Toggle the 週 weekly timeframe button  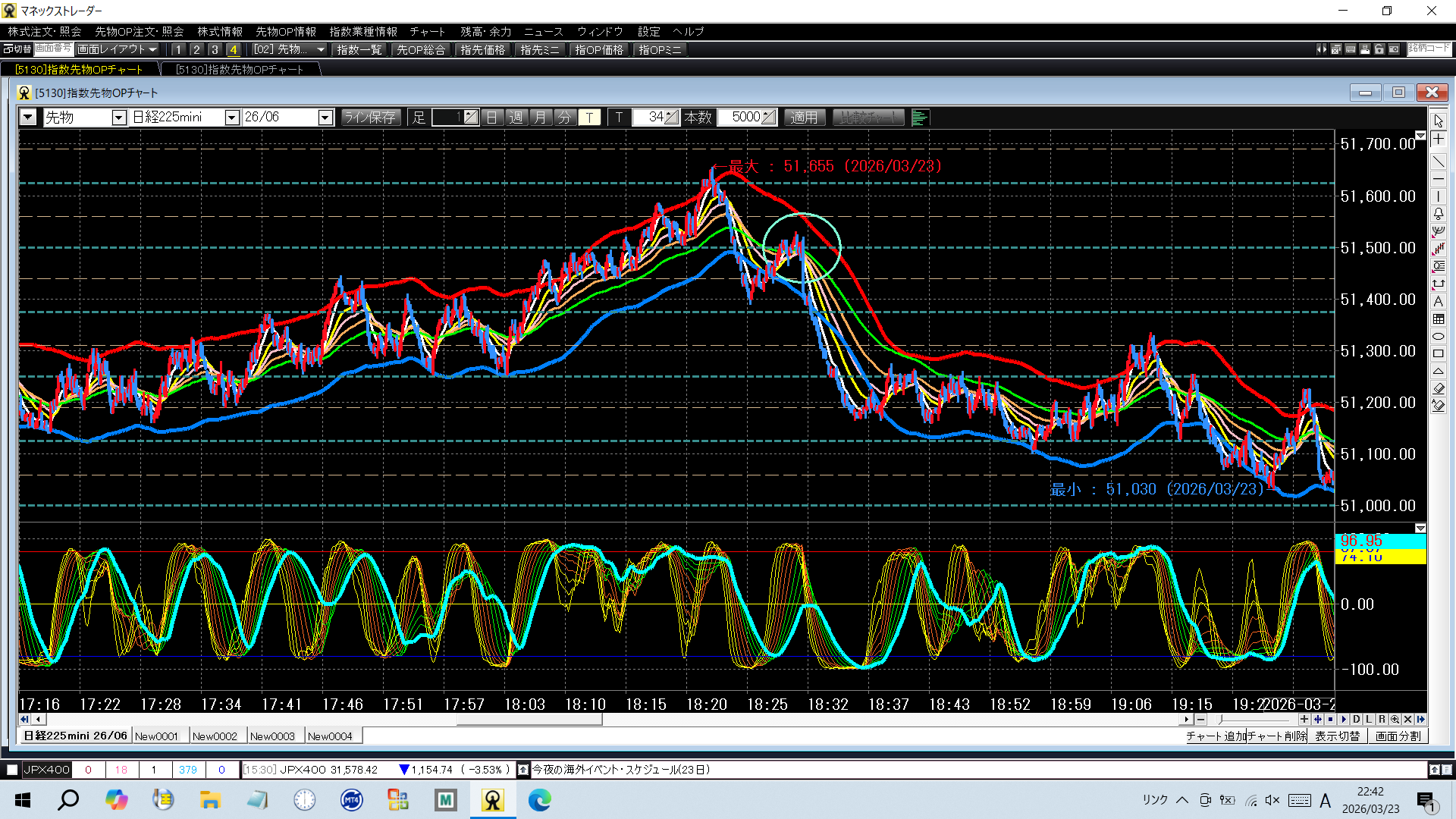click(x=516, y=118)
